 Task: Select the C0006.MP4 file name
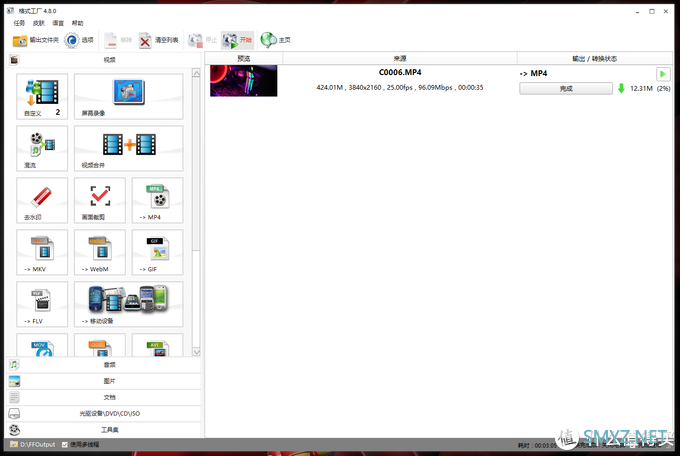[x=400, y=72]
